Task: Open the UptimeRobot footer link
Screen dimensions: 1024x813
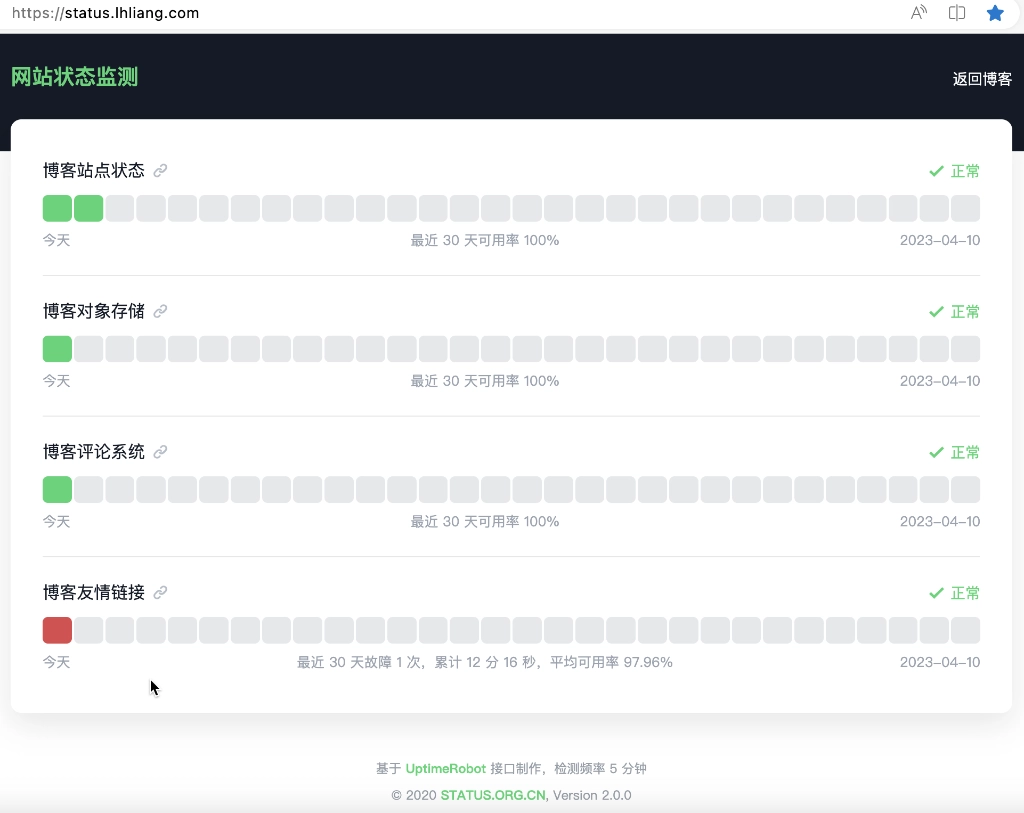Action: point(445,769)
